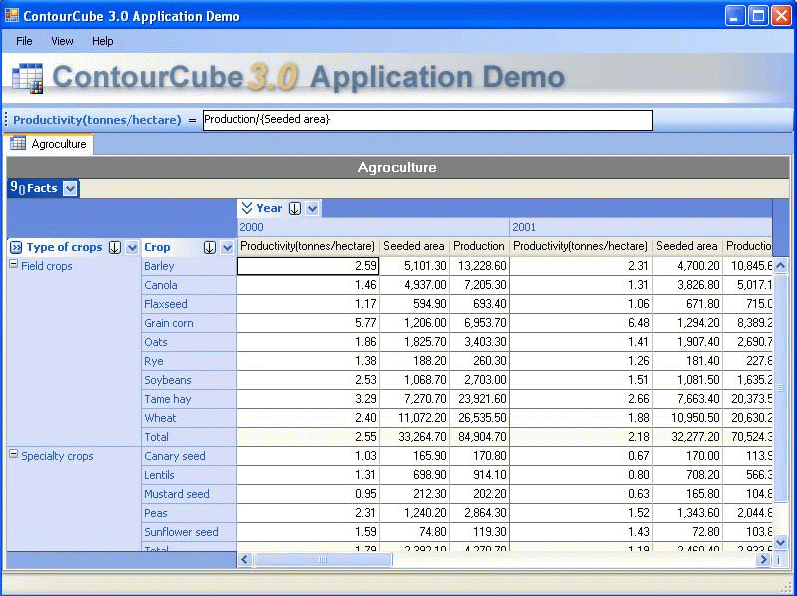Collapse the Field crops group
The width and height of the screenshot is (797, 596).
pos(14,264)
